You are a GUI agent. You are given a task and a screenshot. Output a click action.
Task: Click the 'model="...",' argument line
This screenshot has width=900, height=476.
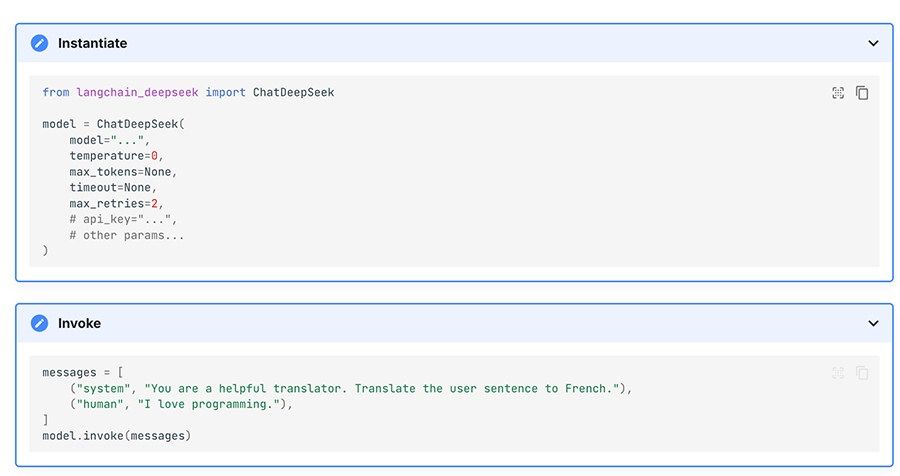110,140
